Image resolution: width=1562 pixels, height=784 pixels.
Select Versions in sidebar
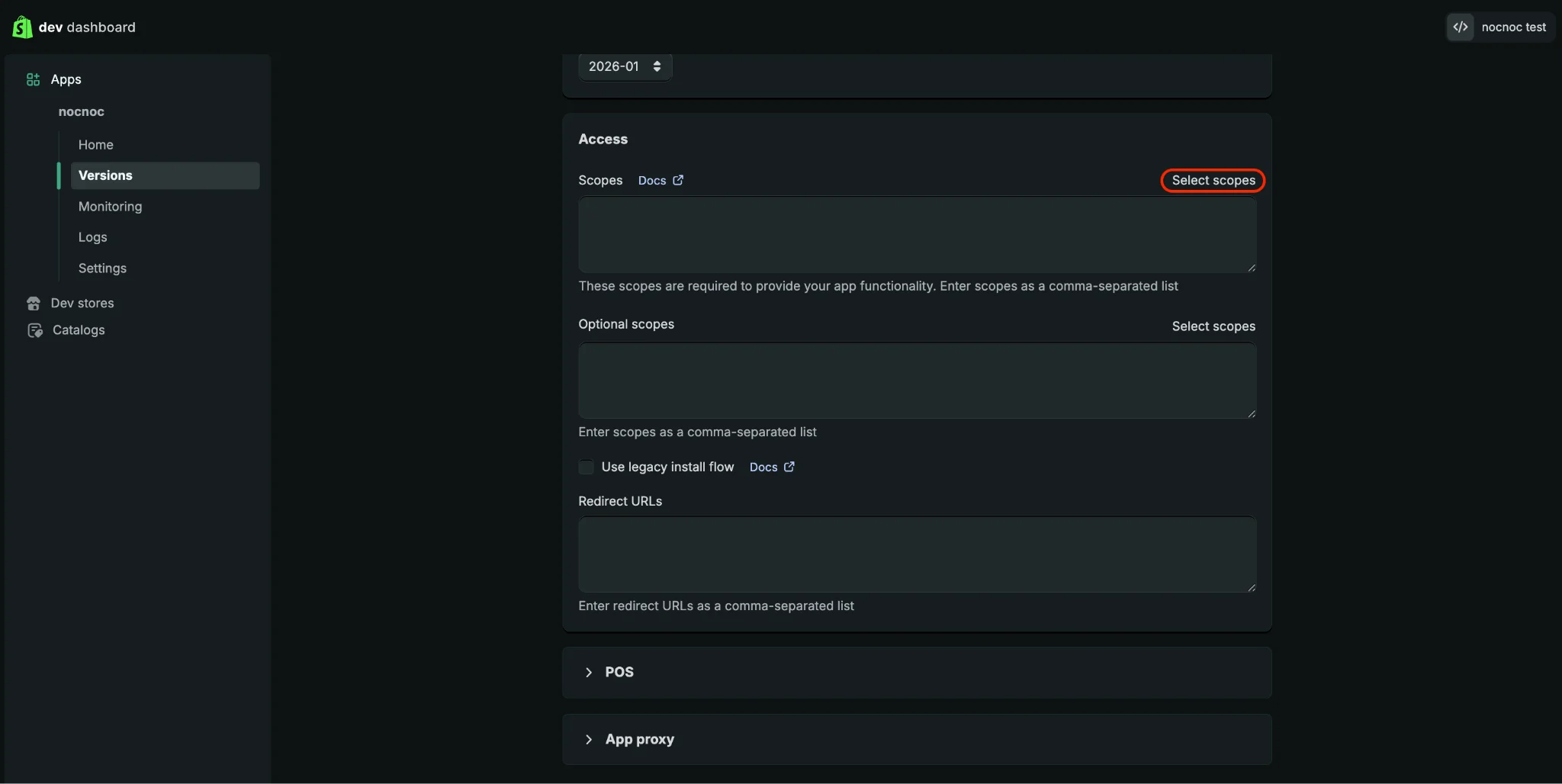(x=165, y=175)
